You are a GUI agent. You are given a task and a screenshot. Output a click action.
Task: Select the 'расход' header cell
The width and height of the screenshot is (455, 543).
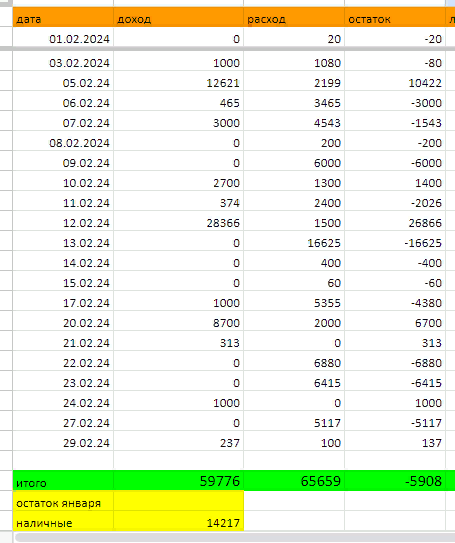point(294,17)
